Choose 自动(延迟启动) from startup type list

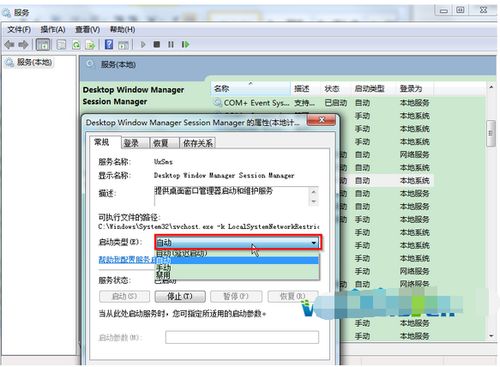237,253
